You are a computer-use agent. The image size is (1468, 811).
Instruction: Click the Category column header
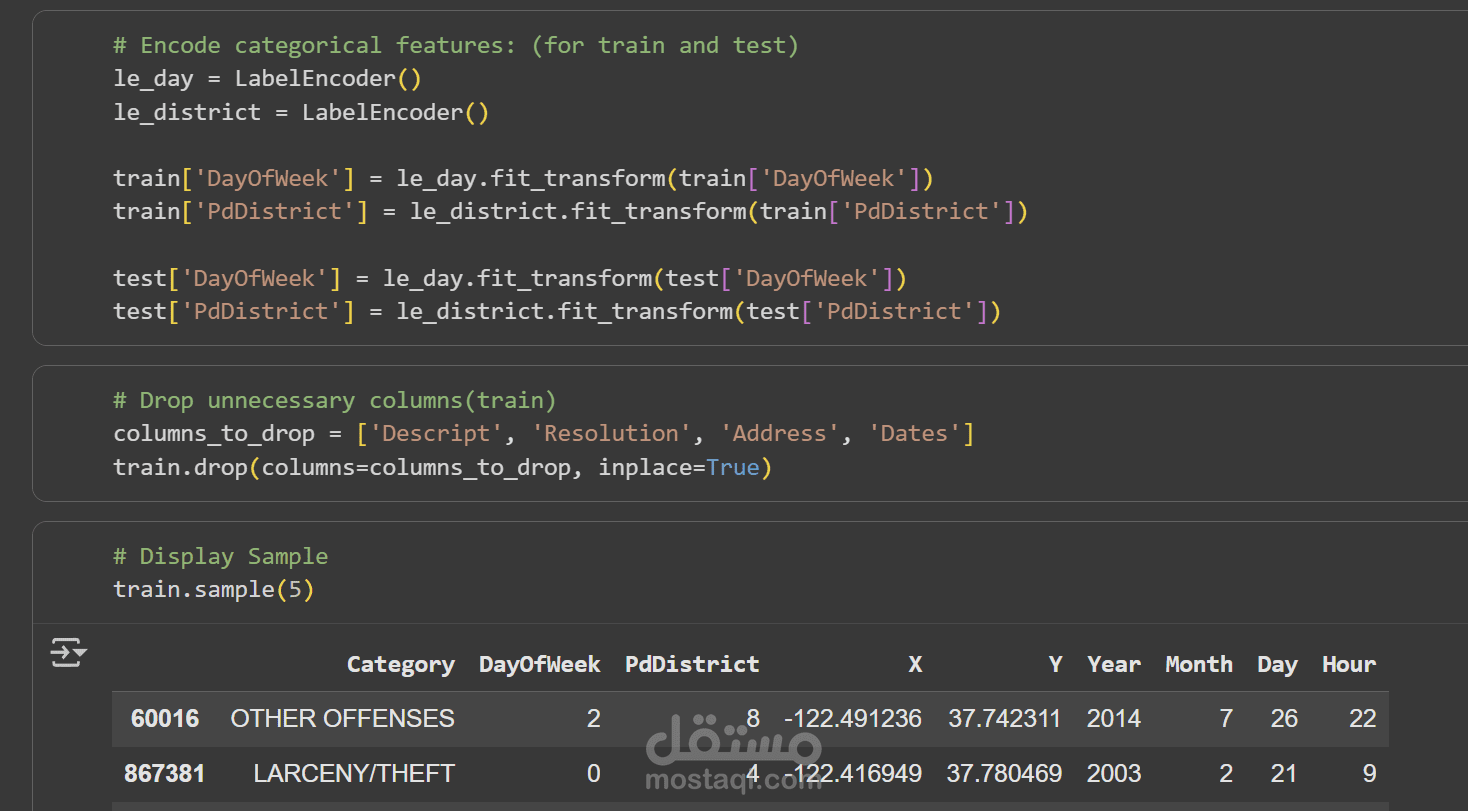click(x=400, y=665)
